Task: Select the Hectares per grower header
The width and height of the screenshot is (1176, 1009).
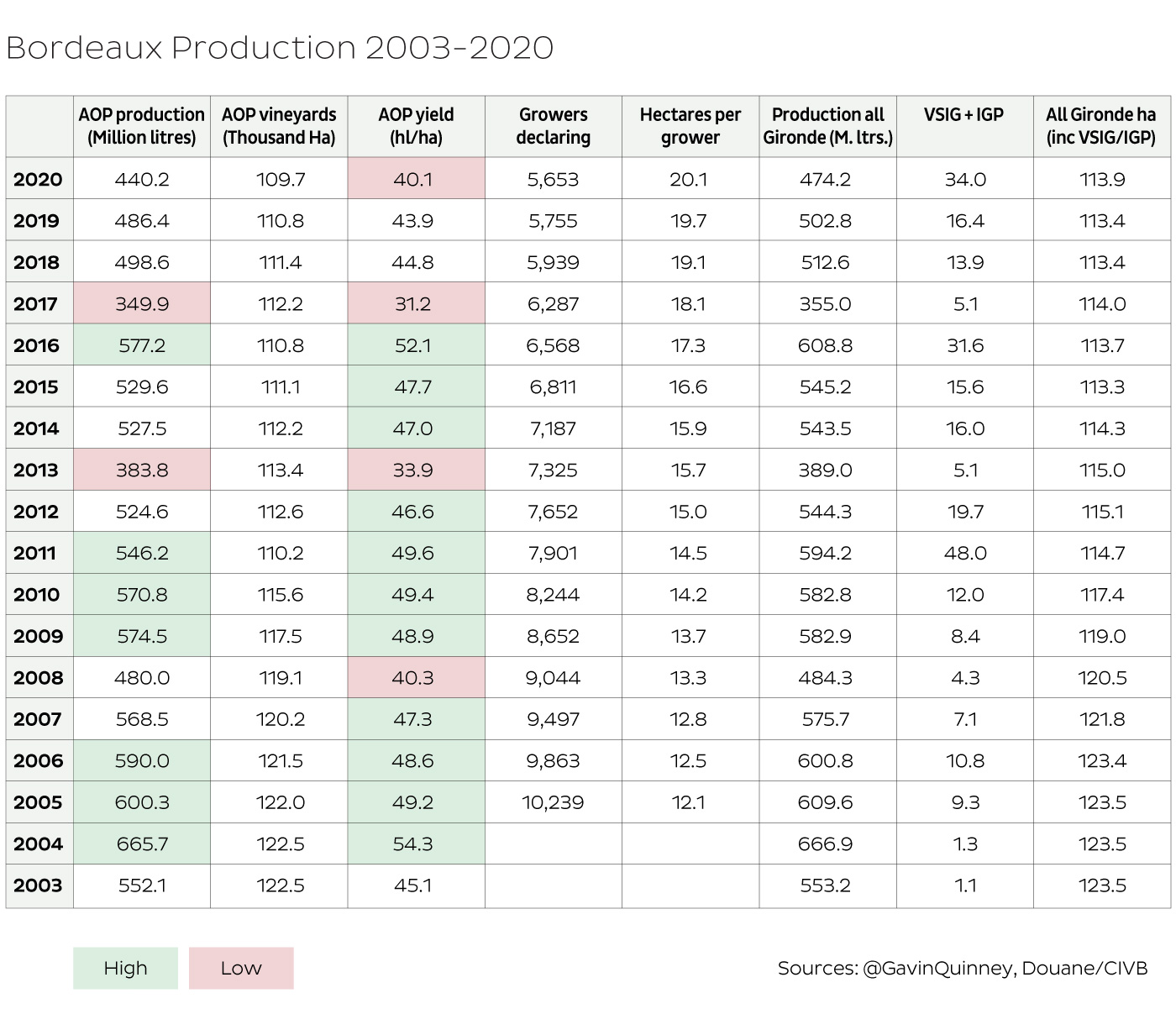Action: click(690, 126)
